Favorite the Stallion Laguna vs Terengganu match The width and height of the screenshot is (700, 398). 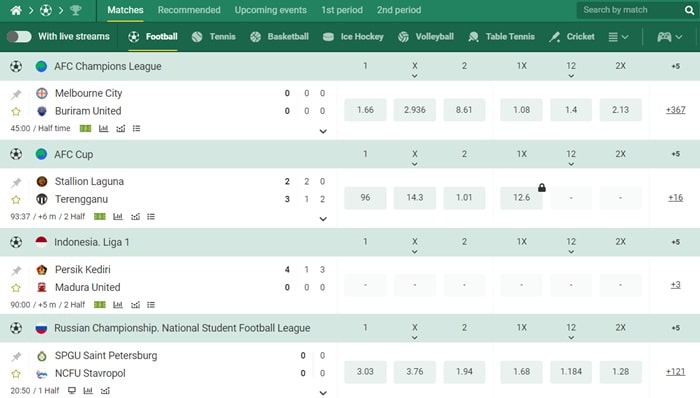[16, 199]
